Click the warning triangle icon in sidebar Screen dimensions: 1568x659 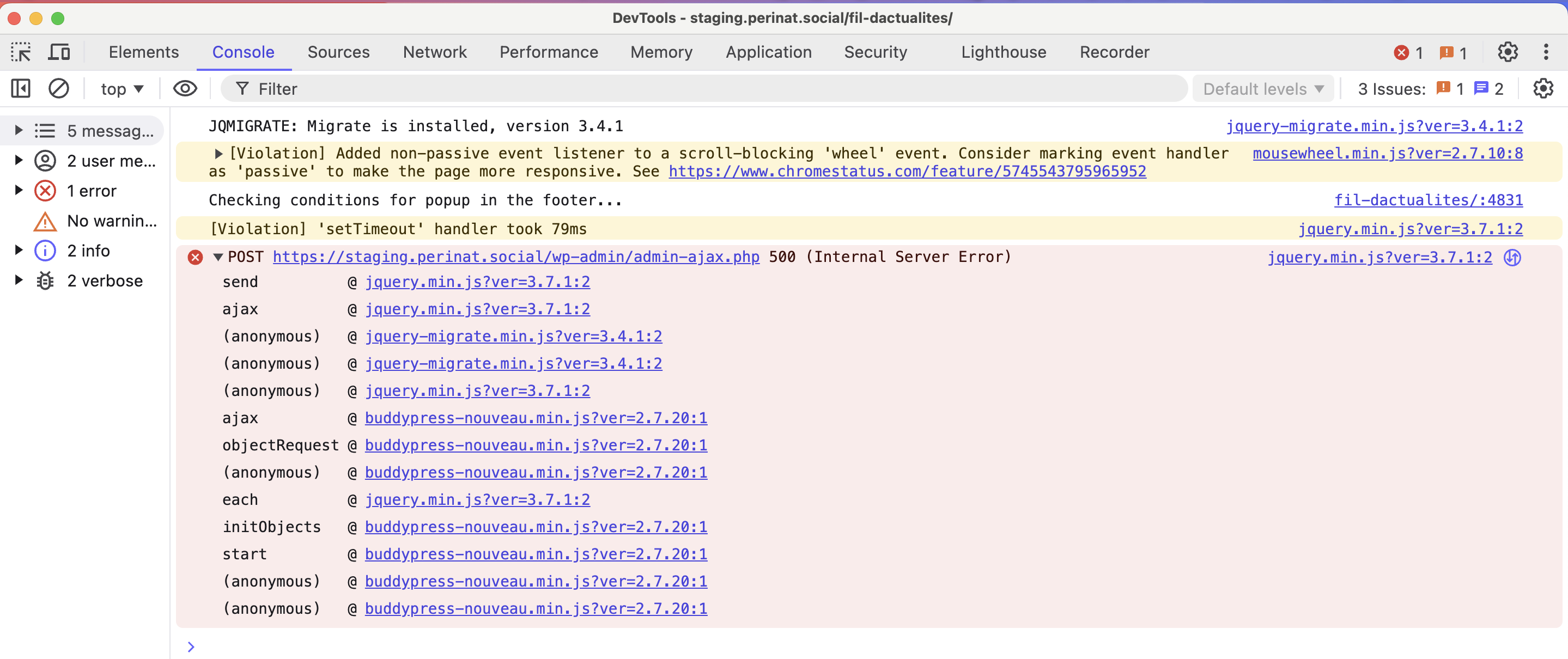tap(45, 221)
